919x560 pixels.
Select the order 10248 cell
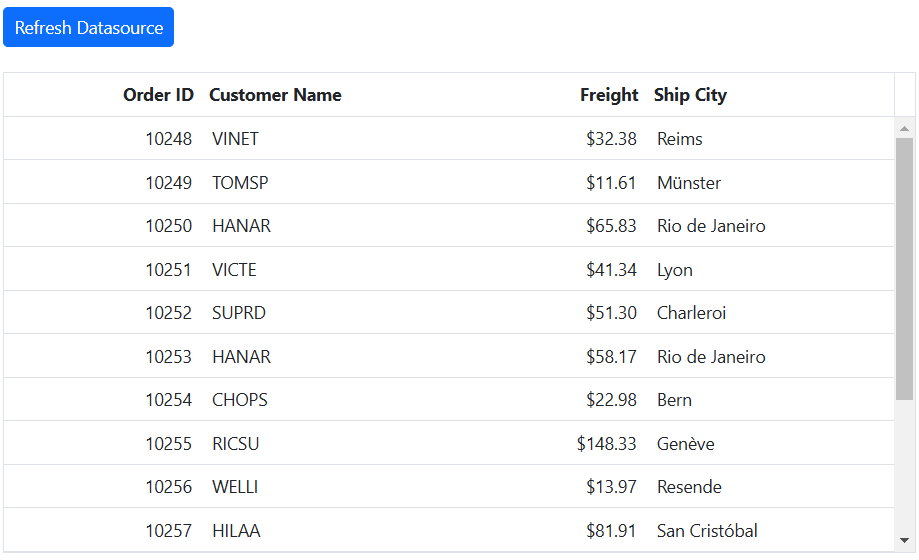pos(168,139)
